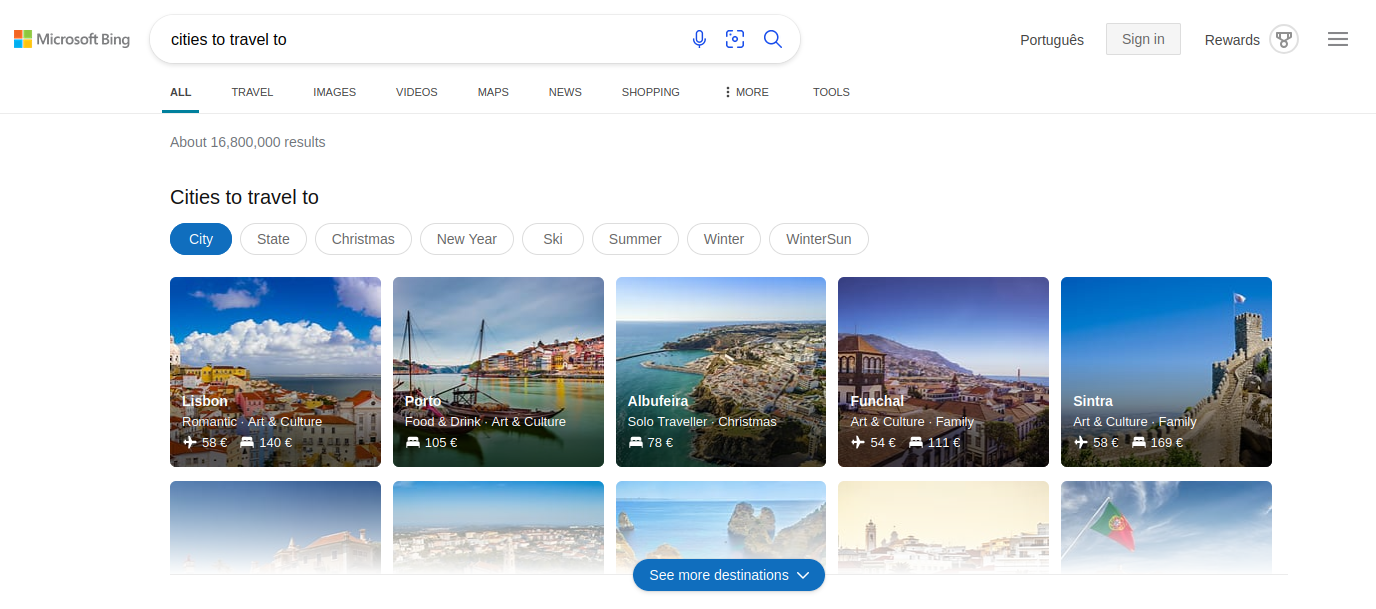Select the City filter chip
The width and height of the screenshot is (1376, 609).
(x=201, y=239)
